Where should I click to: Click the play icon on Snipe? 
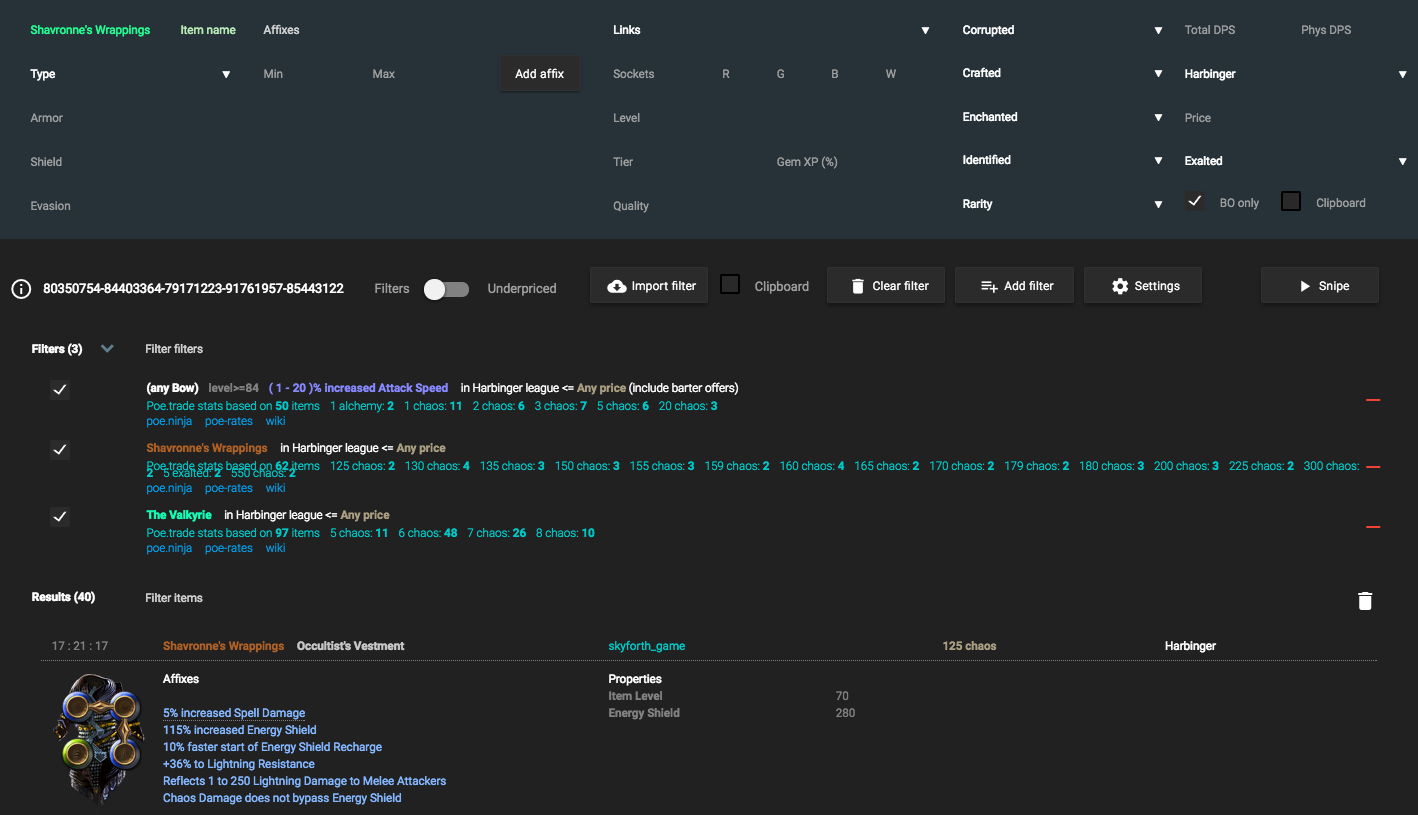pyautogui.click(x=1305, y=286)
